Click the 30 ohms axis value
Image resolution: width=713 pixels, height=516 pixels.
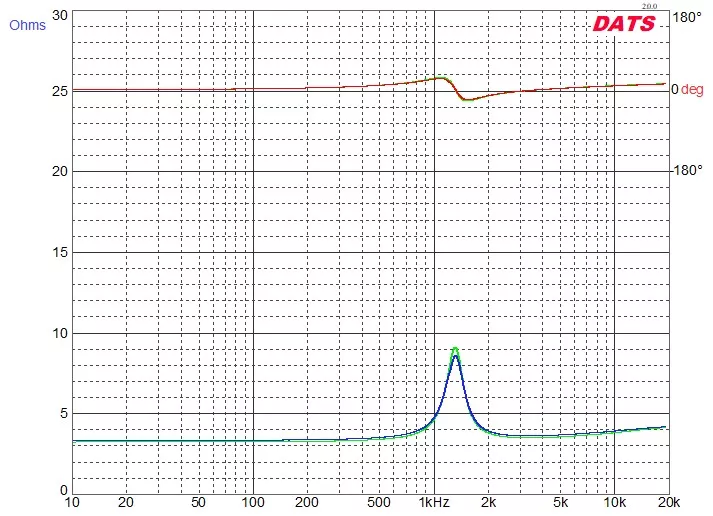click(x=61, y=15)
